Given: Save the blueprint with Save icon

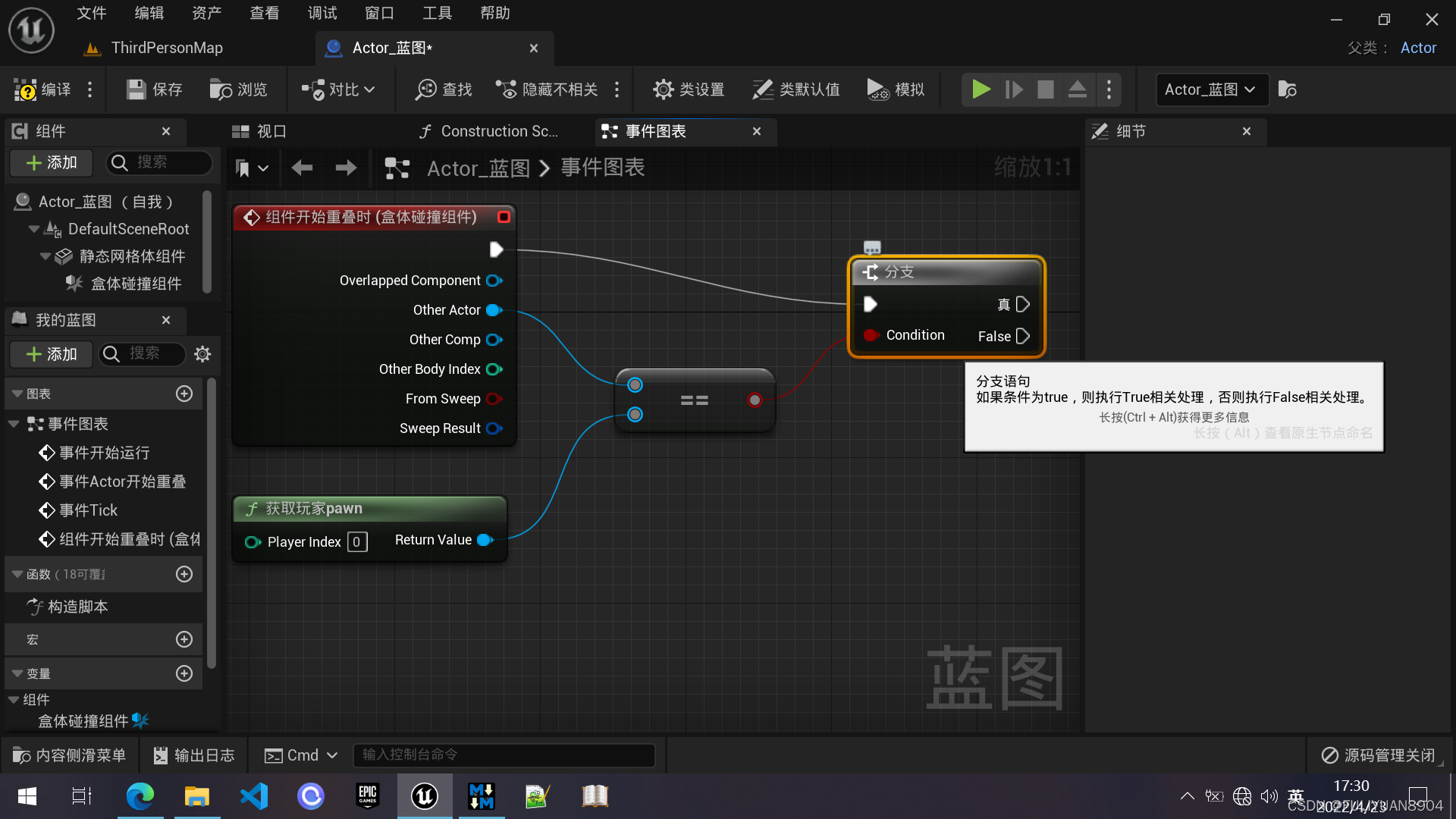Looking at the screenshot, I should (136, 89).
